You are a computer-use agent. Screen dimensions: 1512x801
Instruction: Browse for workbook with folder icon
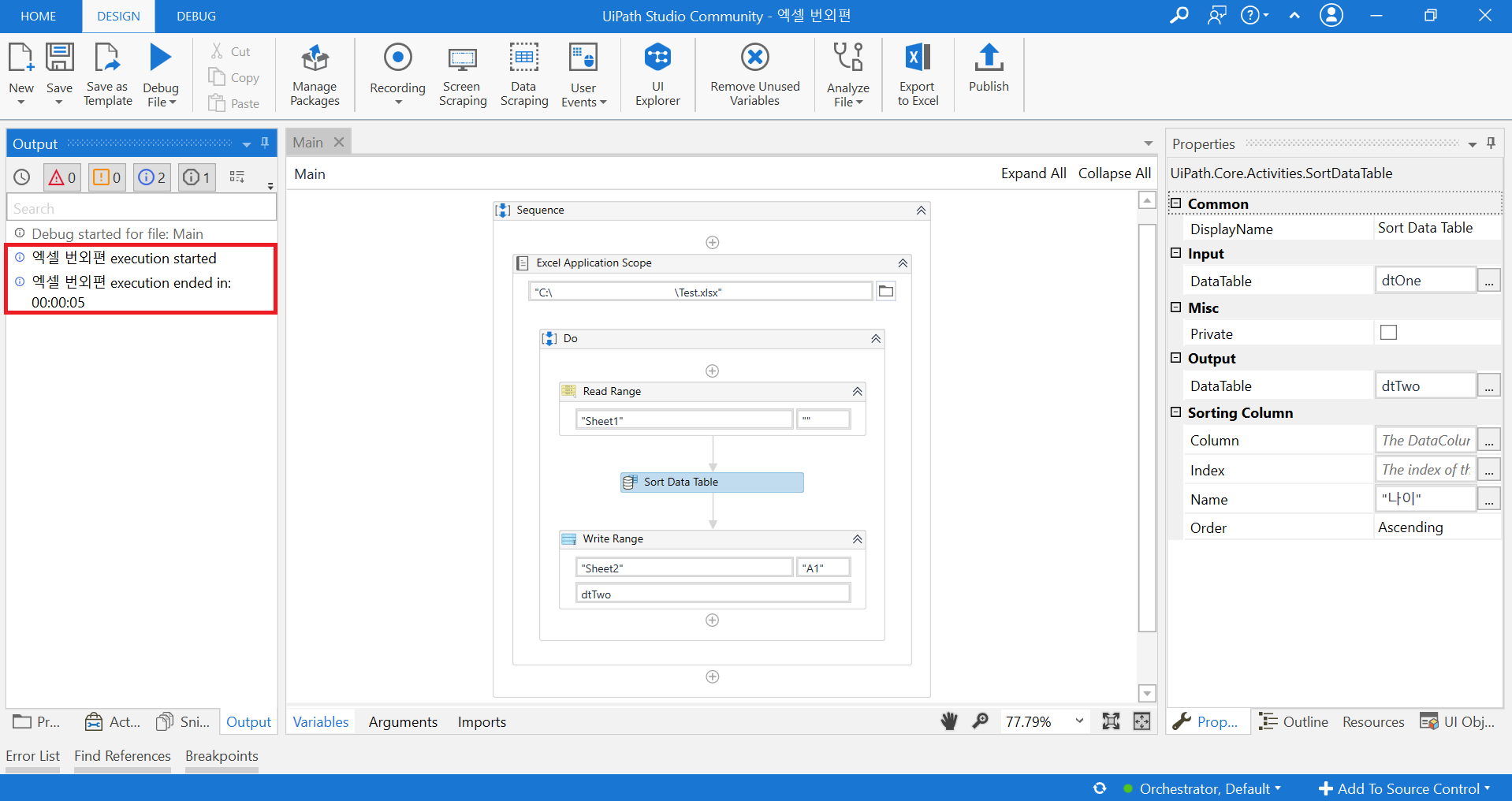(x=886, y=292)
